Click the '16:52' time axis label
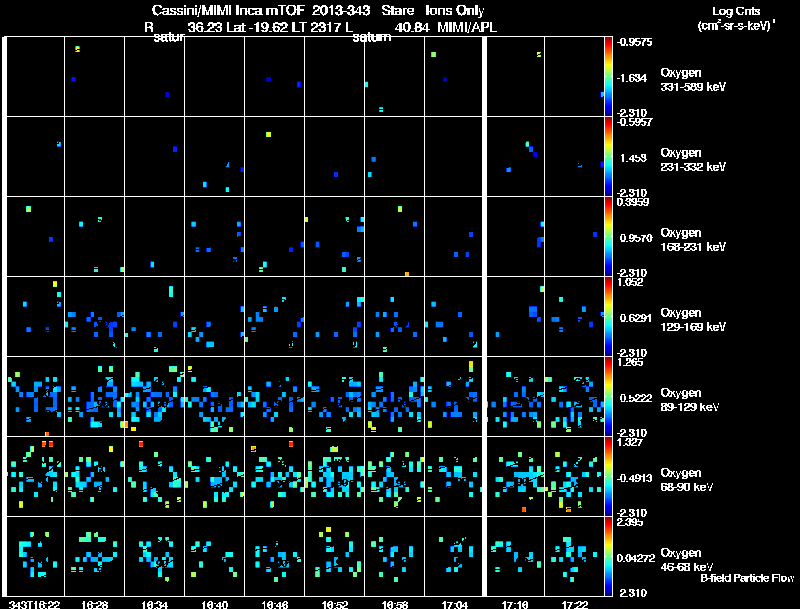Screen dimensions: 800x609 (x=335, y=604)
